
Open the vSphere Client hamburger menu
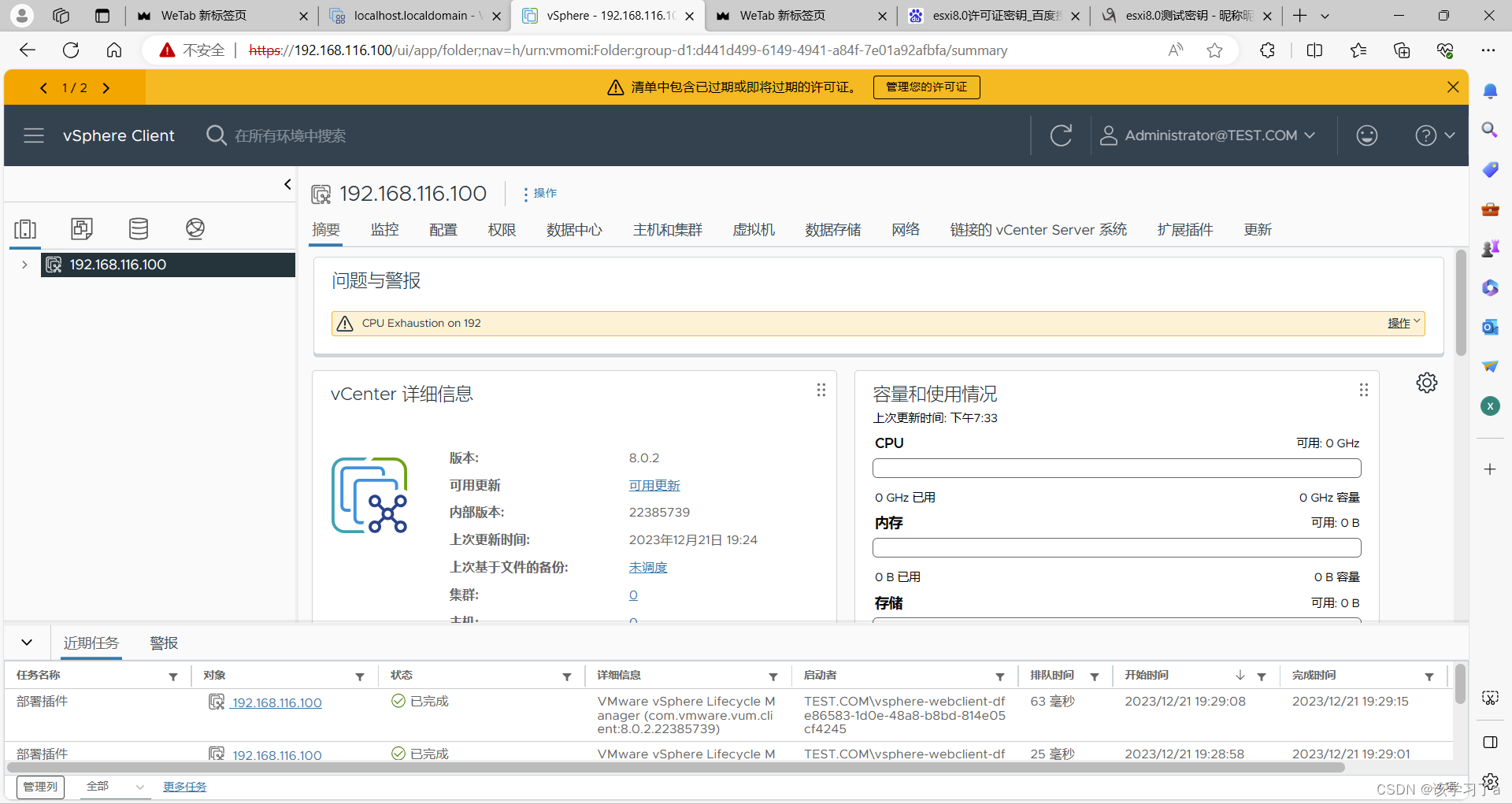click(x=34, y=135)
